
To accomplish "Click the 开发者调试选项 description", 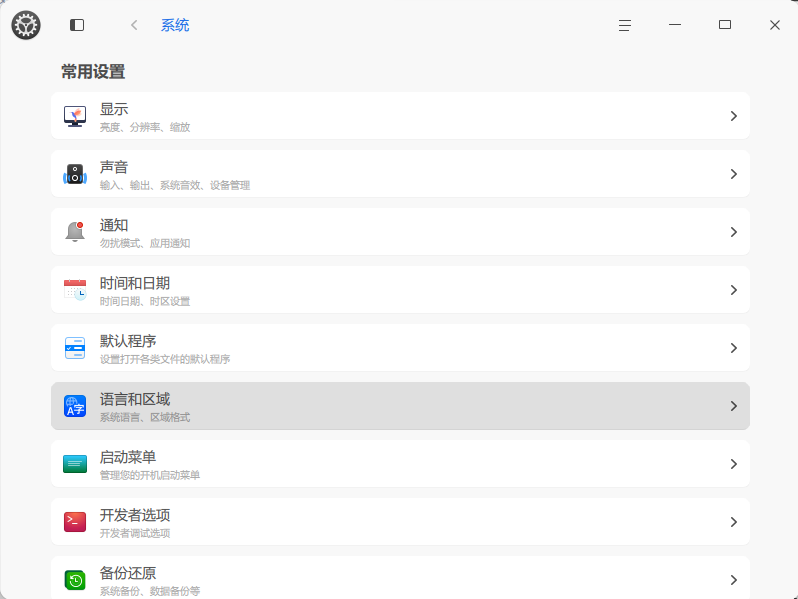I will tap(135, 533).
